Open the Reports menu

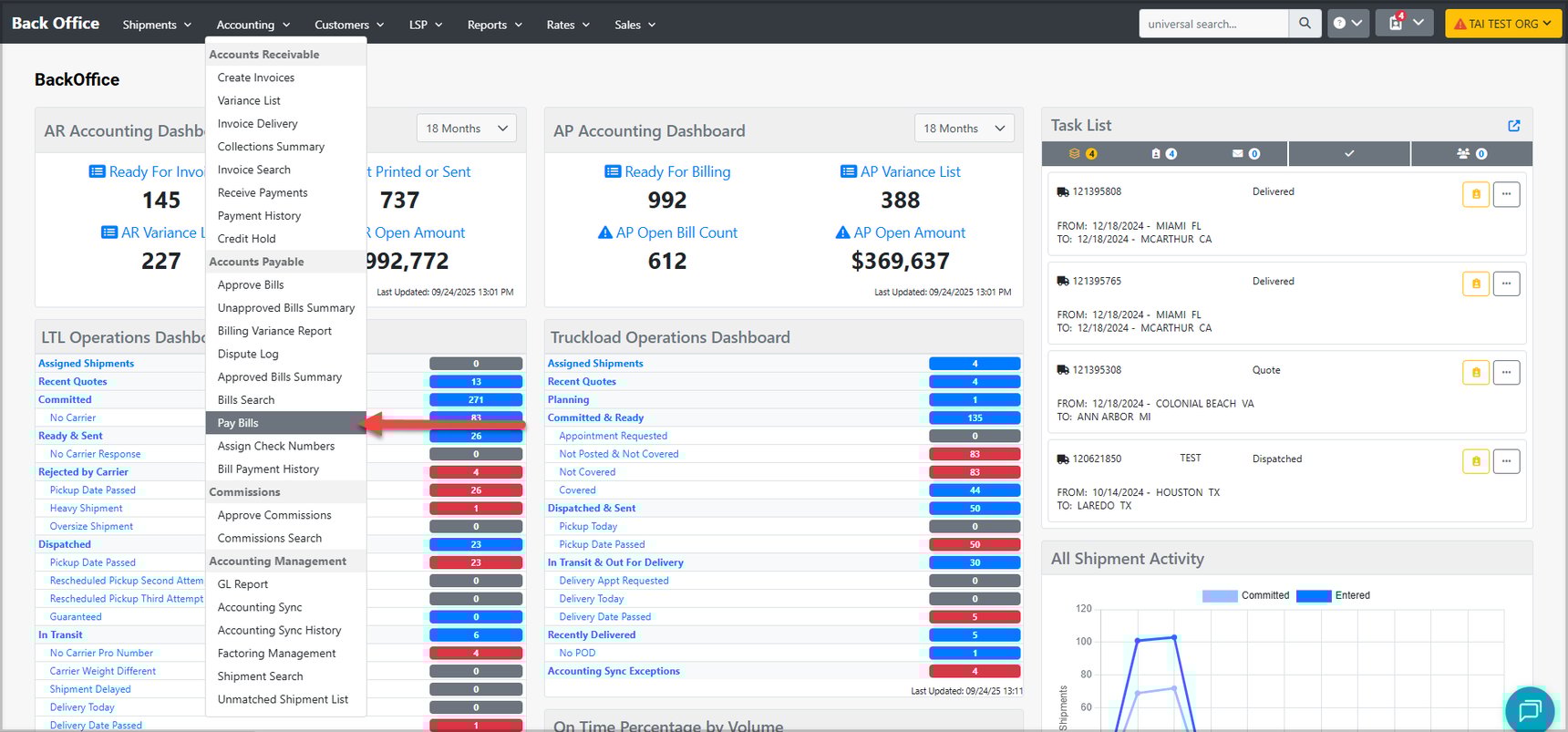[x=494, y=25]
